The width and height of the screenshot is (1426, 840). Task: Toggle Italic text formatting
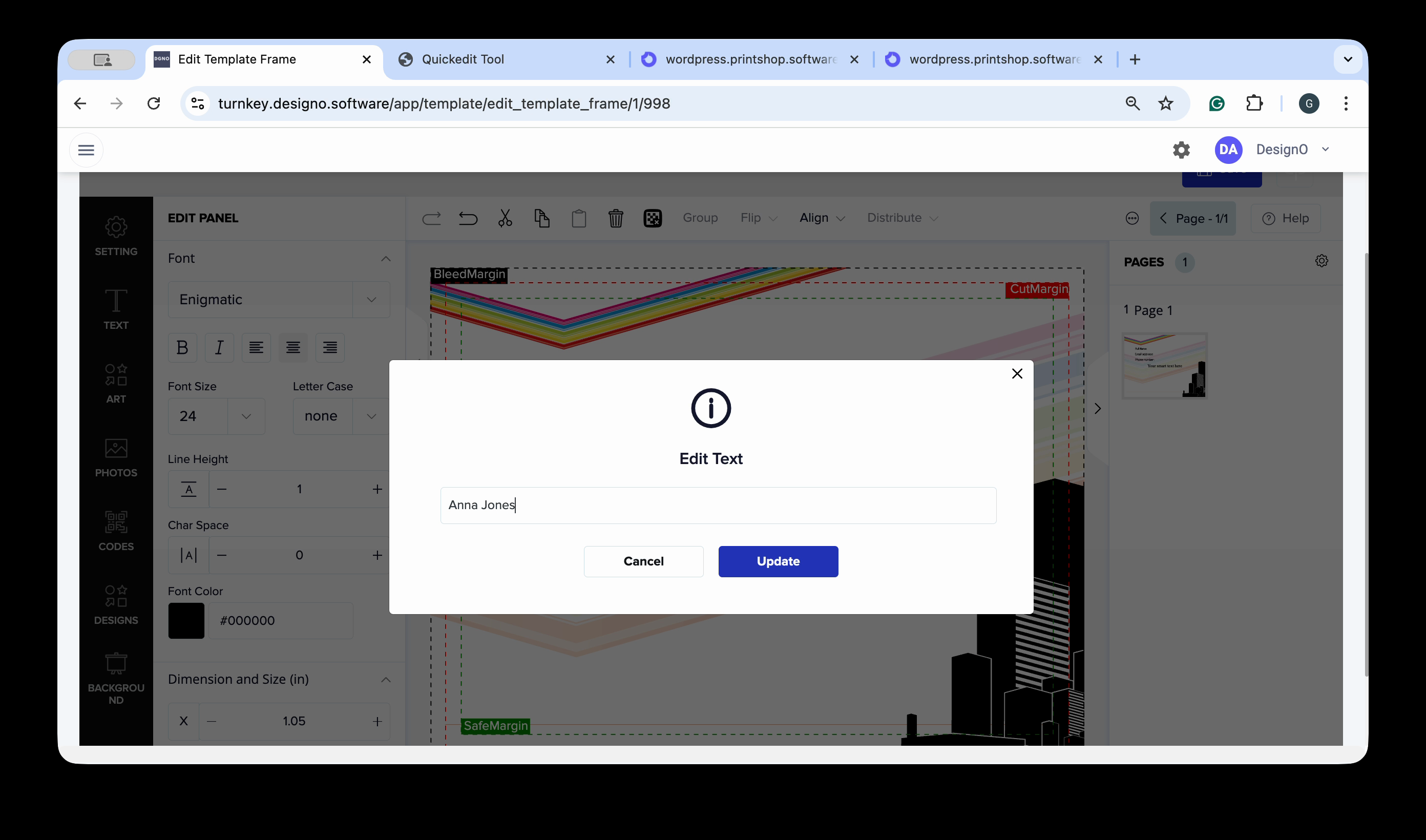click(x=219, y=347)
